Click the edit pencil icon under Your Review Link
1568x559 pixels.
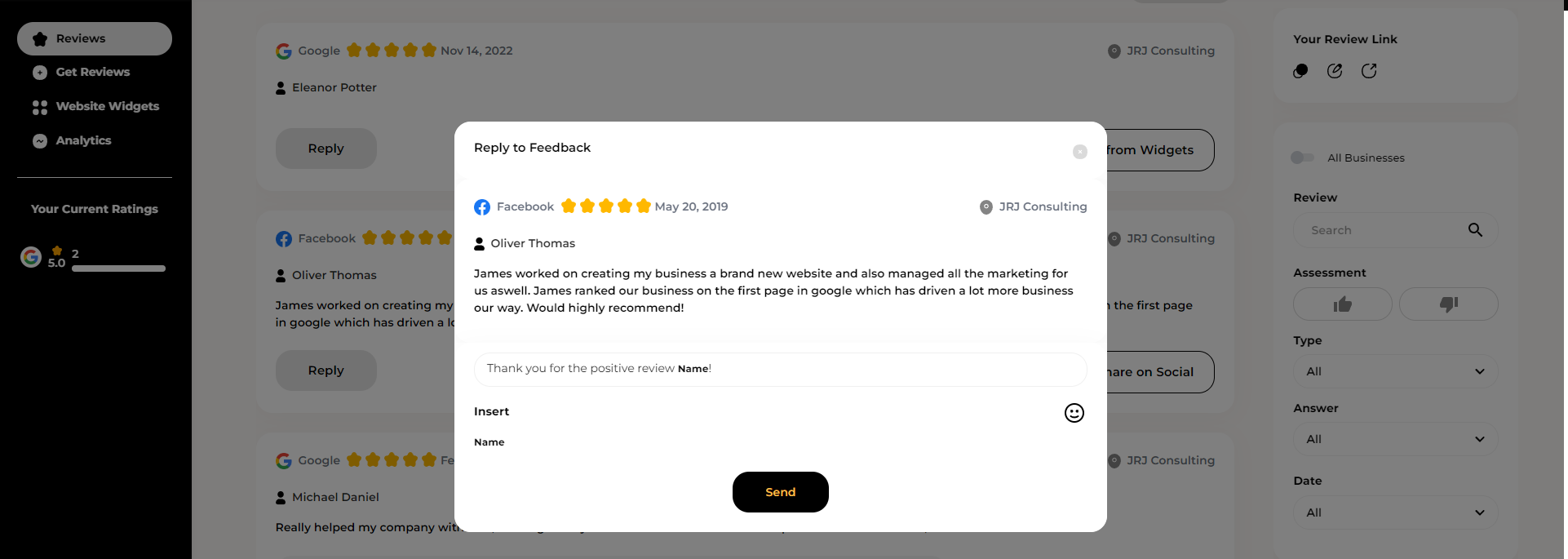(1335, 71)
